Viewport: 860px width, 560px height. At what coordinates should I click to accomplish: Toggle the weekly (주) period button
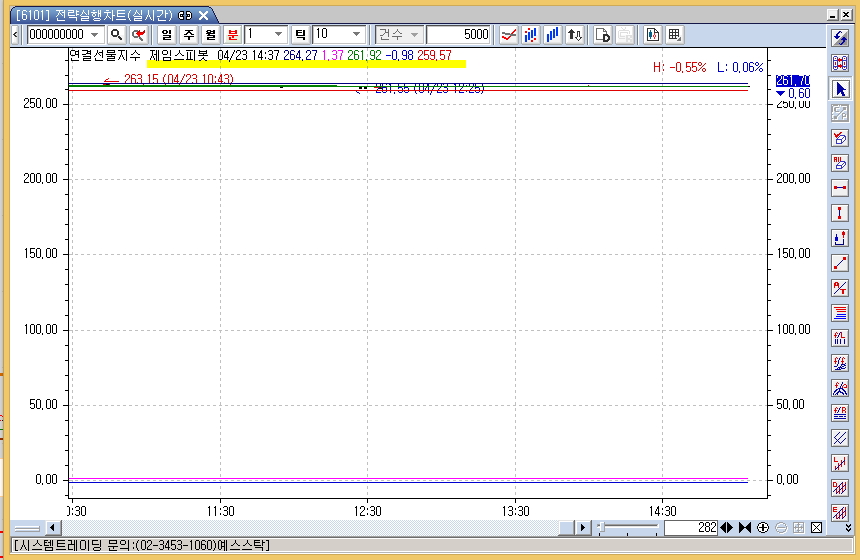188,35
